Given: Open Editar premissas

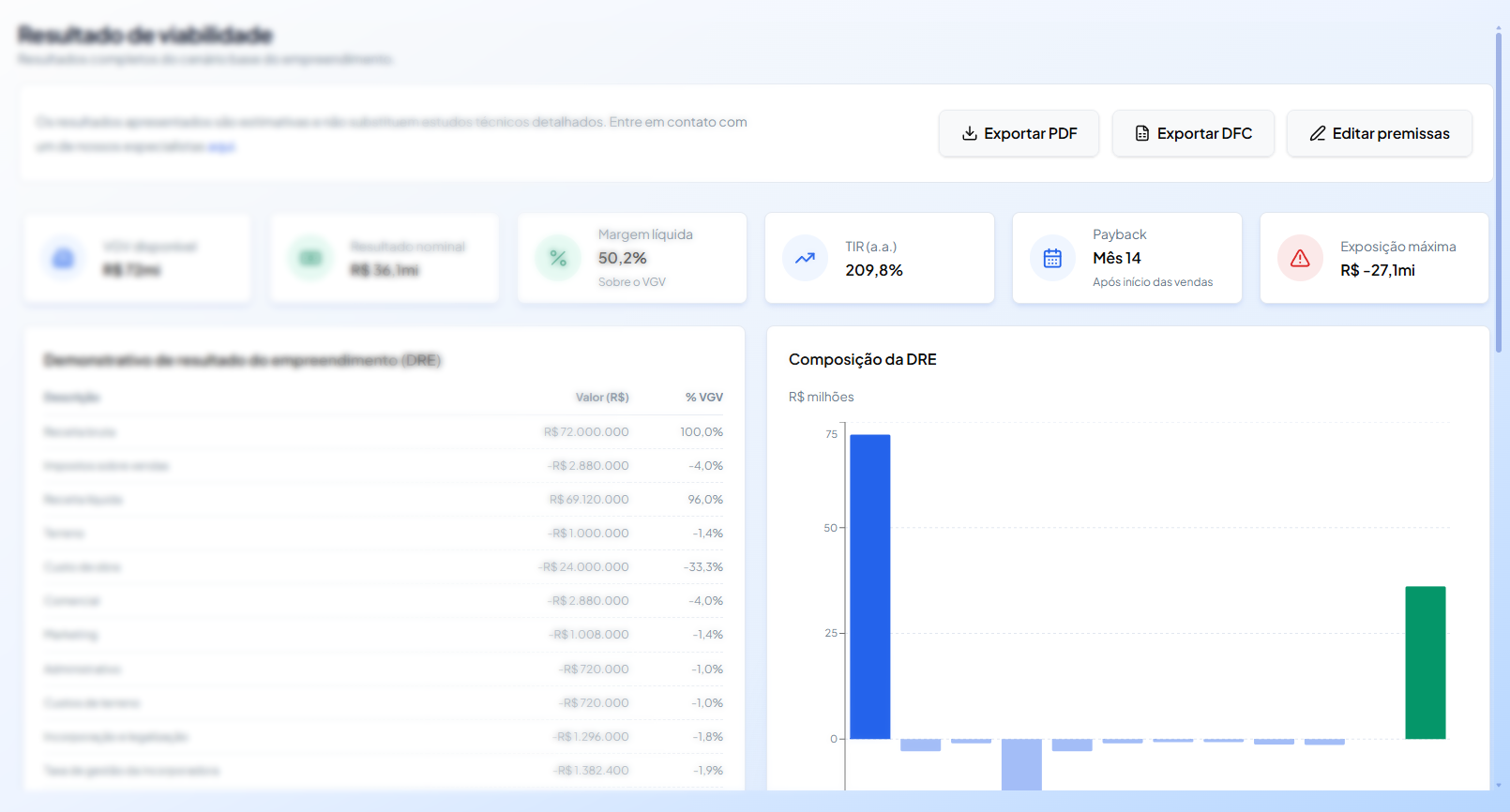Looking at the screenshot, I should click(1379, 133).
